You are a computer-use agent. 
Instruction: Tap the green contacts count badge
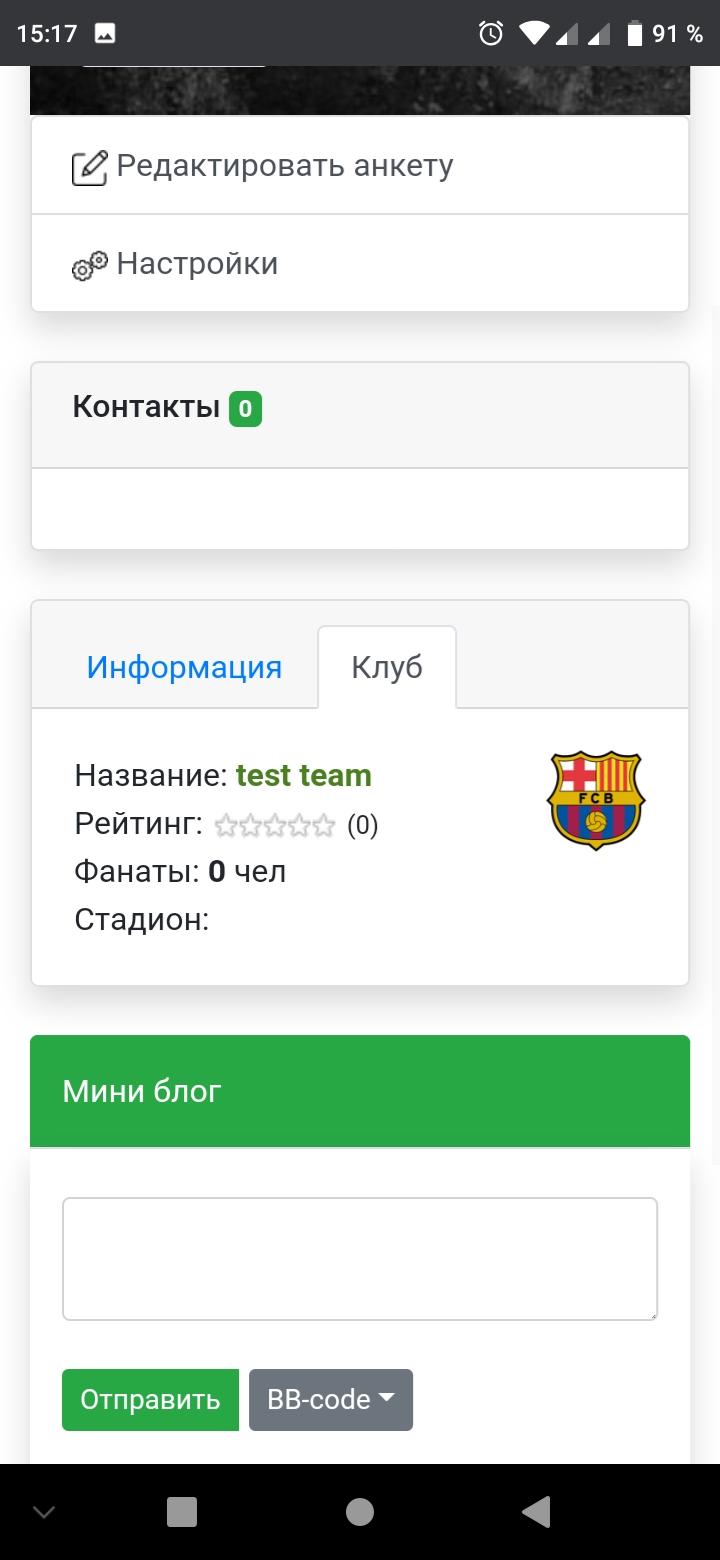point(245,409)
